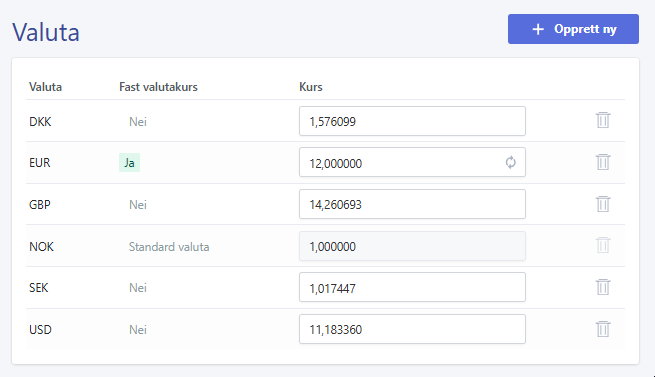Click the disabled trash icon for NOK
Screen dimensions: 655x377
(x=603, y=245)
